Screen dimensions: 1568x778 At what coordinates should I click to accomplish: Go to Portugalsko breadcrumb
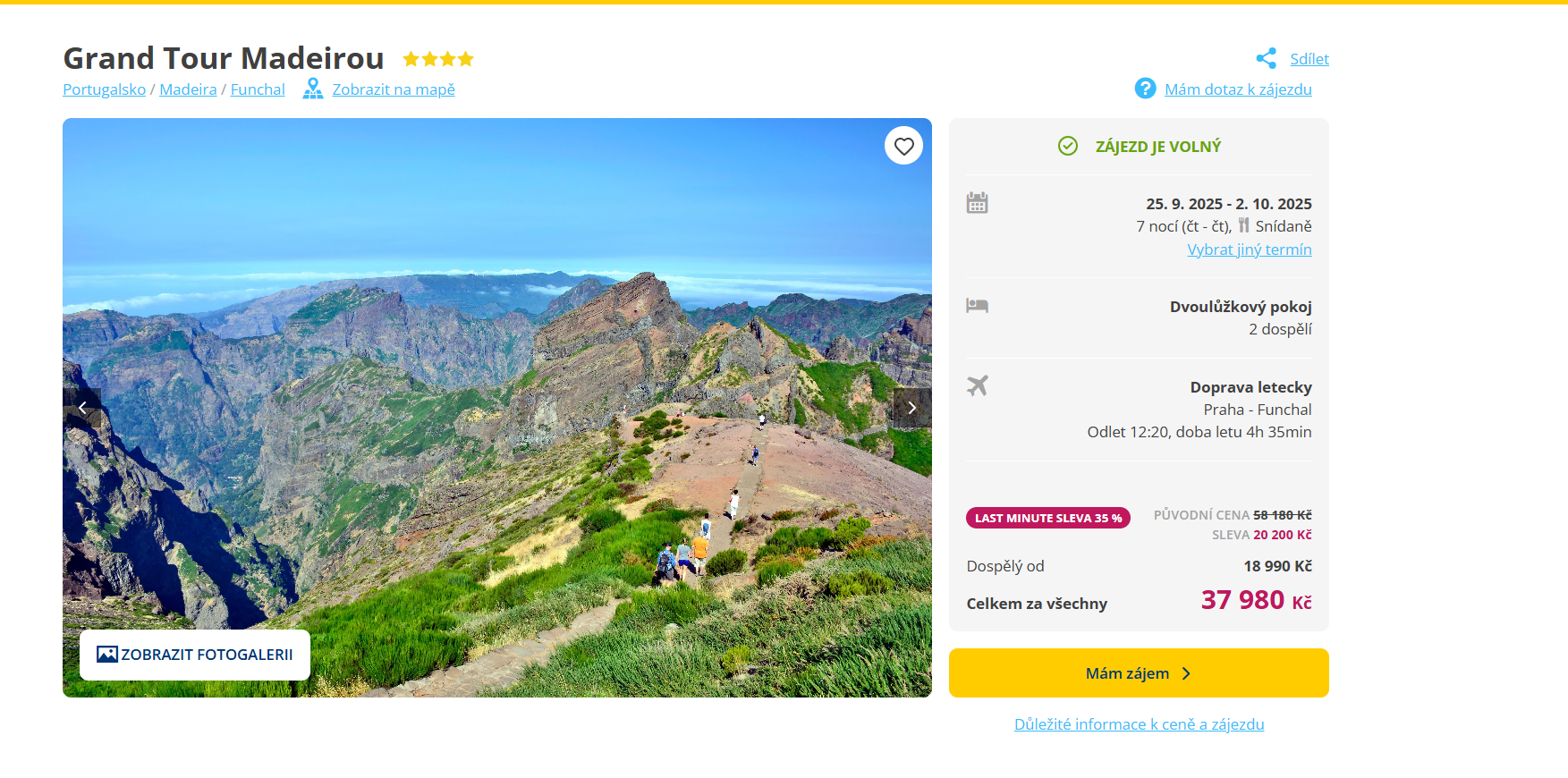104,89
